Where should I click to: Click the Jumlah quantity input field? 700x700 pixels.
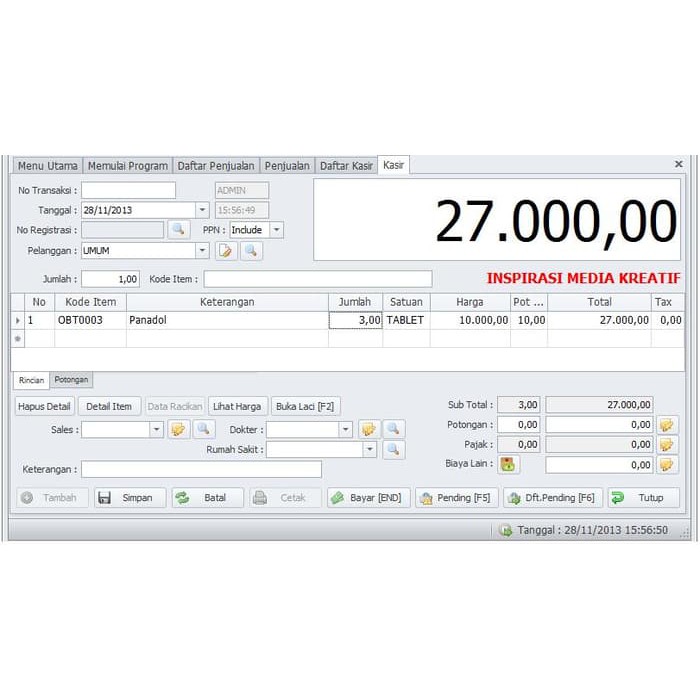click(111, 279)
